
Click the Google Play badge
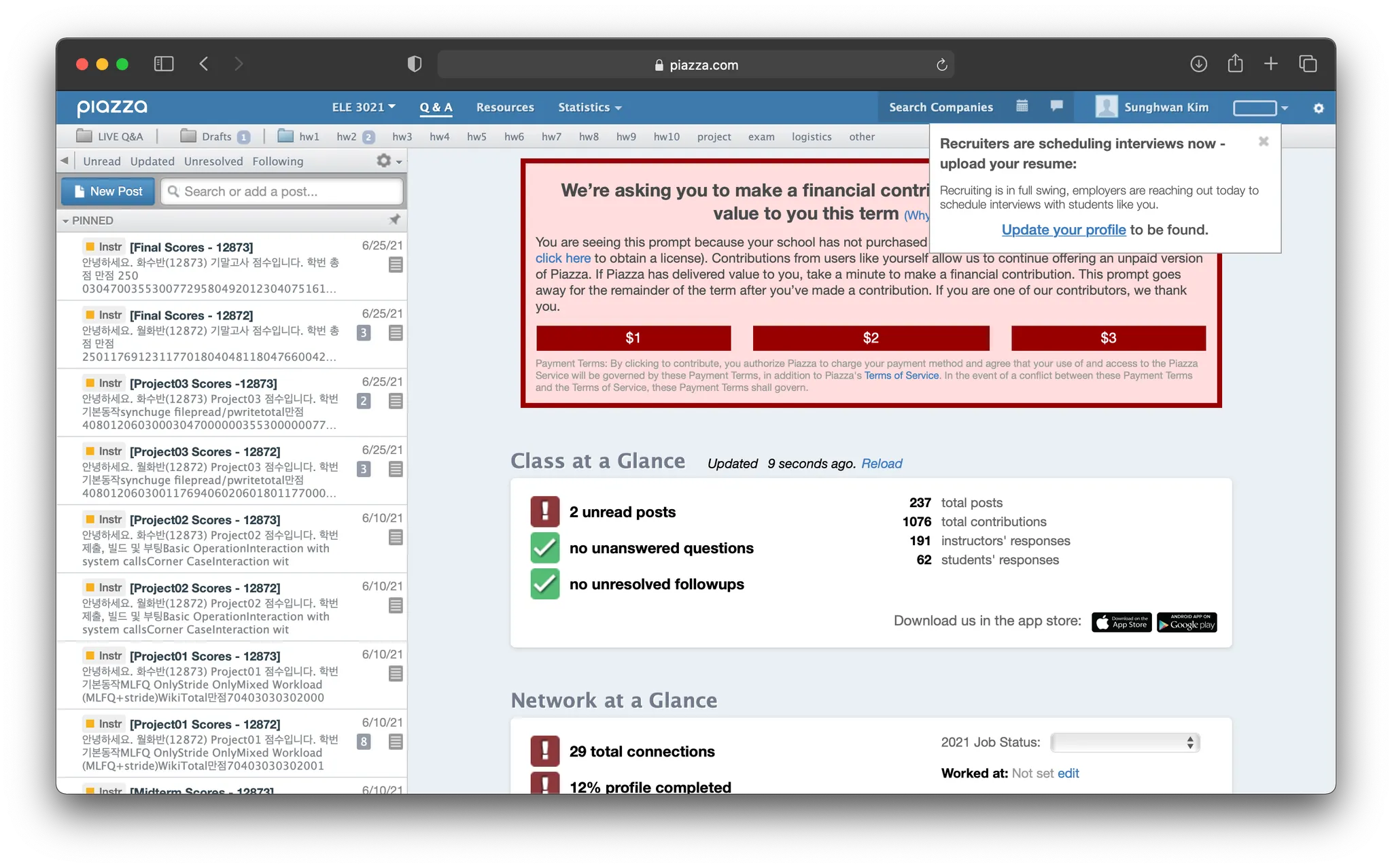pyautogui.click(x=1187, y=622)
